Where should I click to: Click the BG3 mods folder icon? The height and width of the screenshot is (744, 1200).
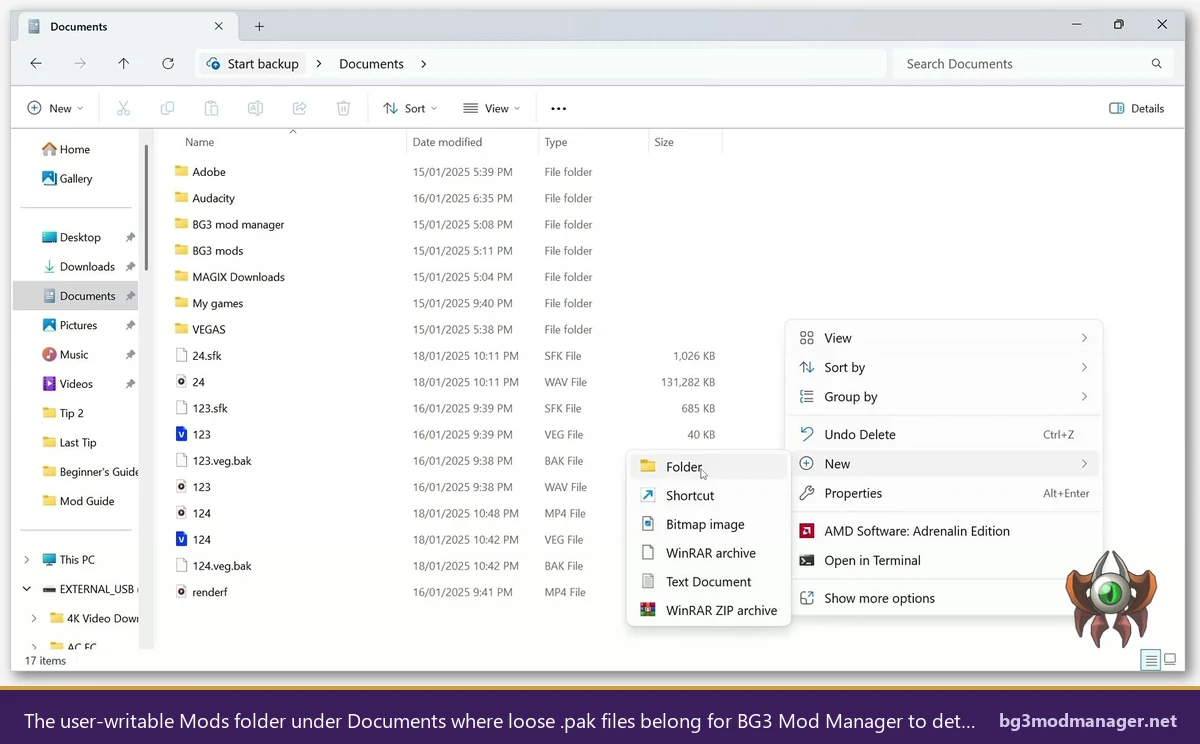[181, 250]
